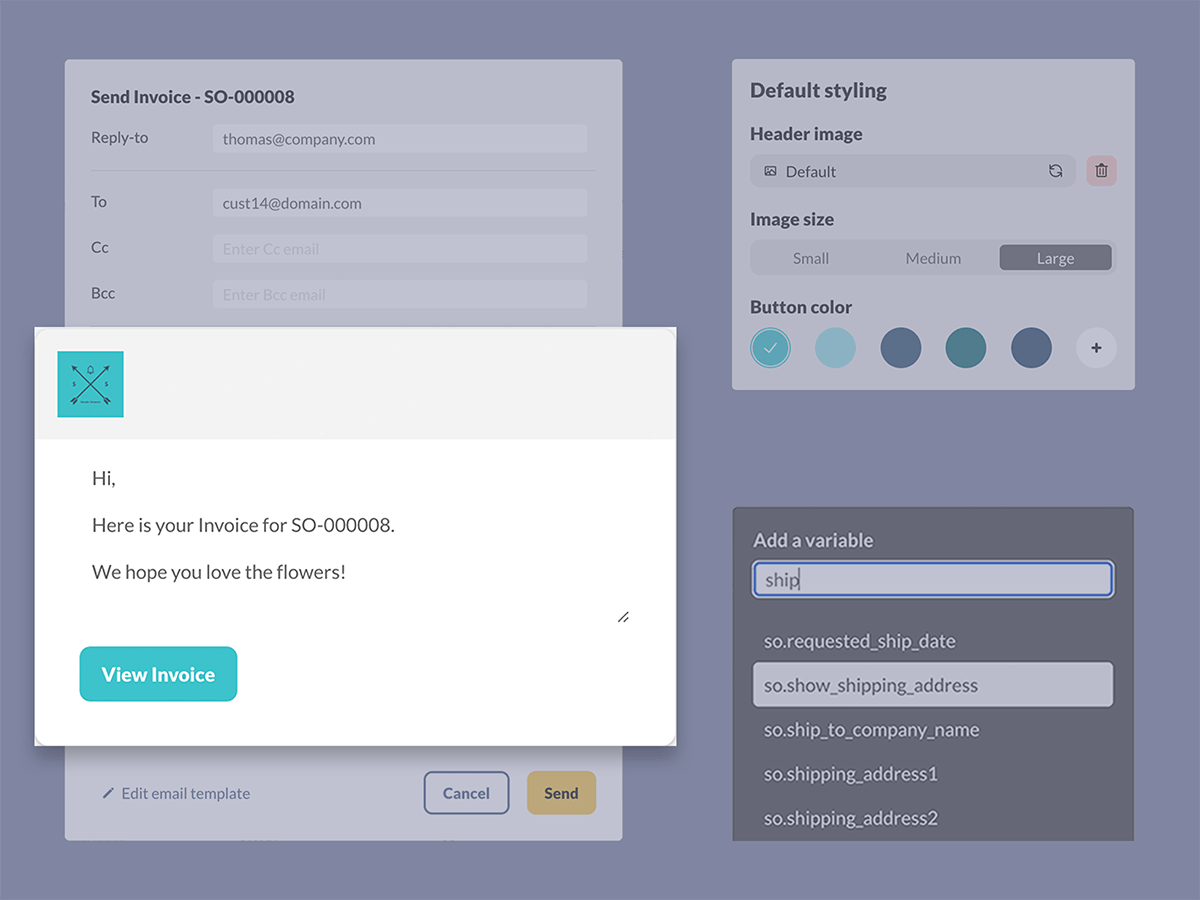Click the plus icon to add color
Image resolution: width=1200 pixels, height=900 pixels.
[1096, 348]
